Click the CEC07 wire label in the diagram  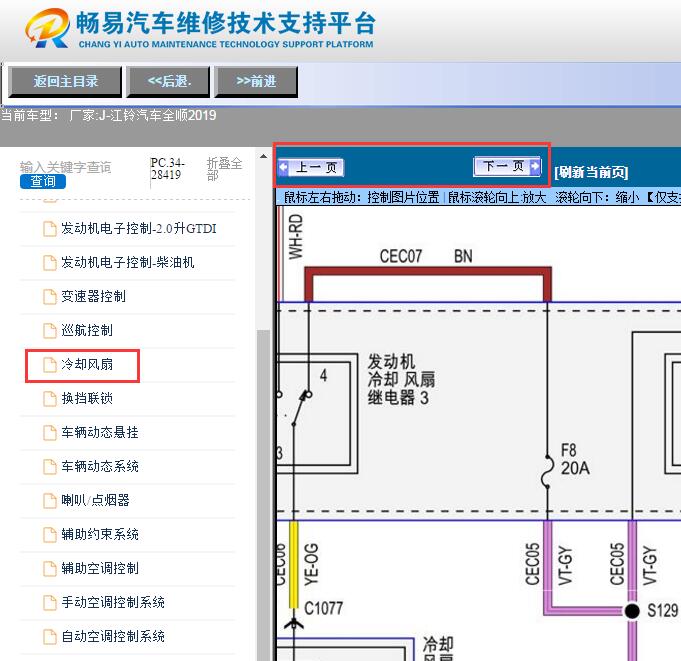[x=400, y=256]
